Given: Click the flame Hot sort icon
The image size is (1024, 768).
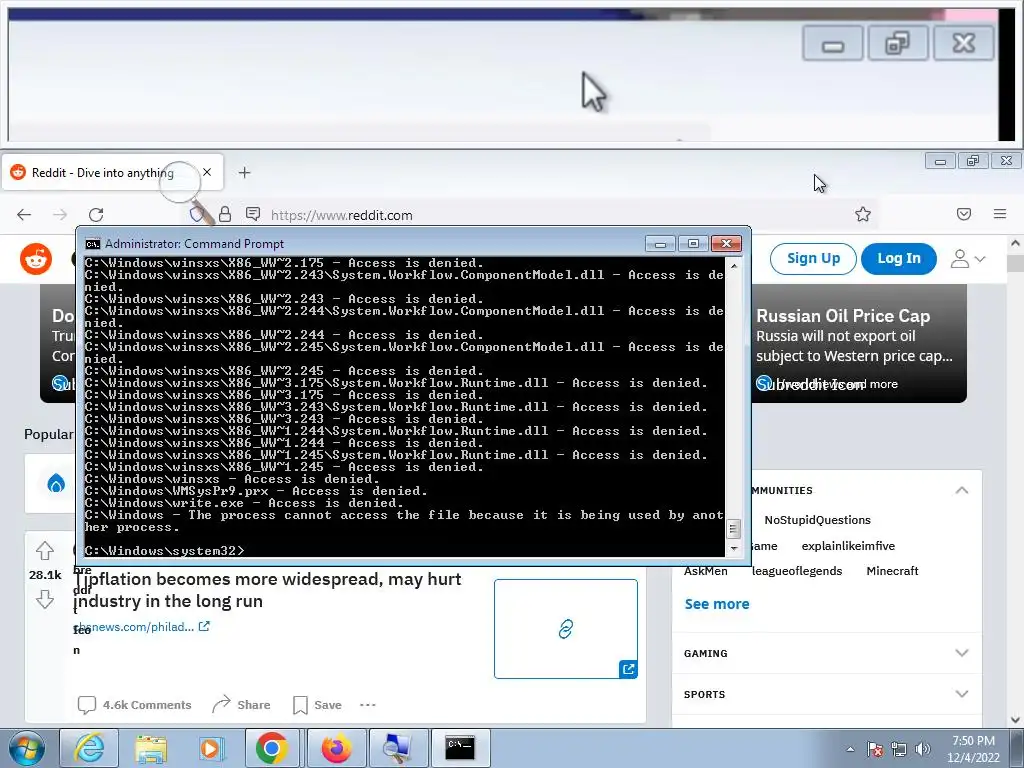Looking at the screenshot, I should tap(56, 484).
